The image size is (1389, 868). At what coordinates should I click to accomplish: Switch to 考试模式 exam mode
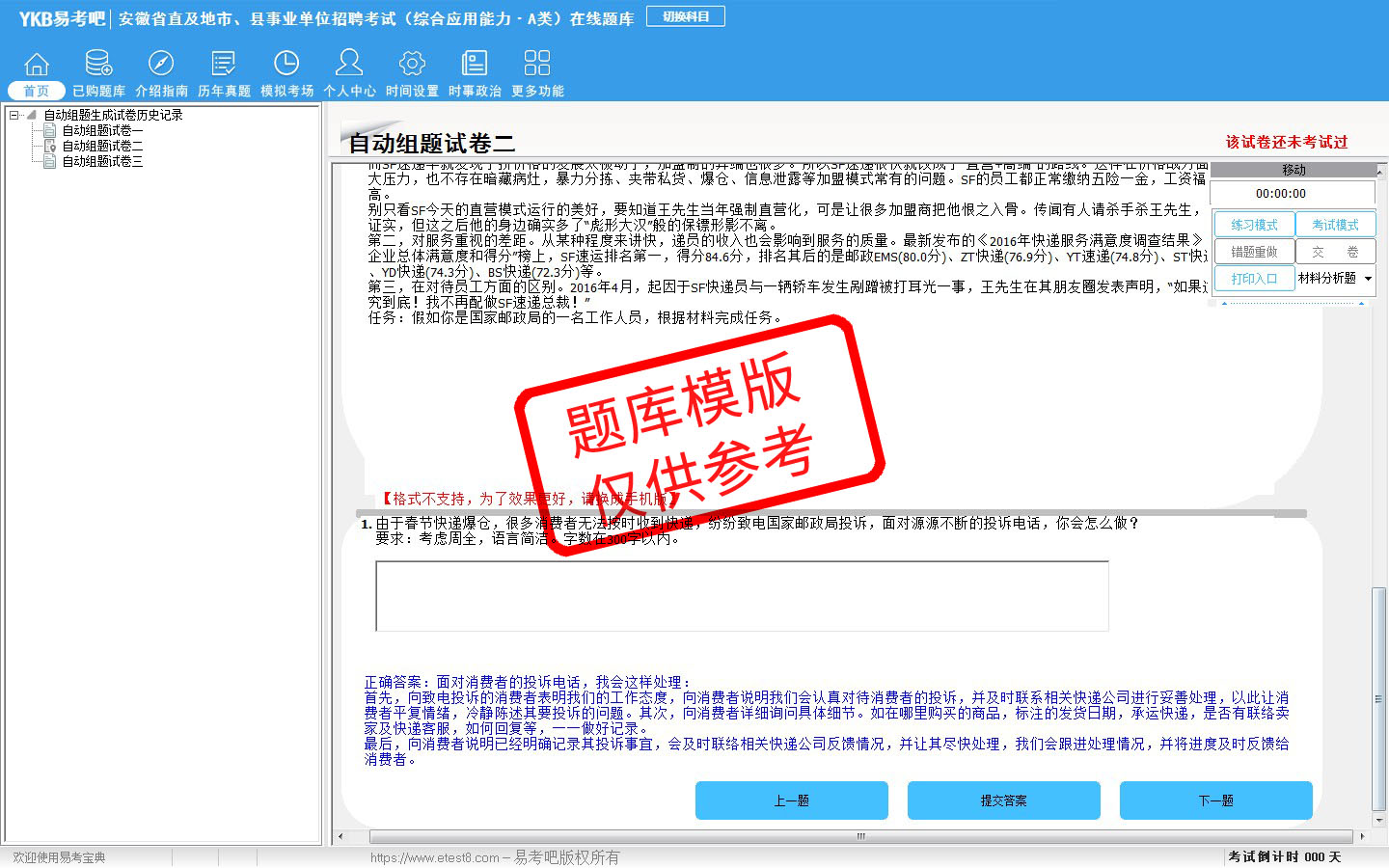pyautogui.click(x=1335, y=225)
